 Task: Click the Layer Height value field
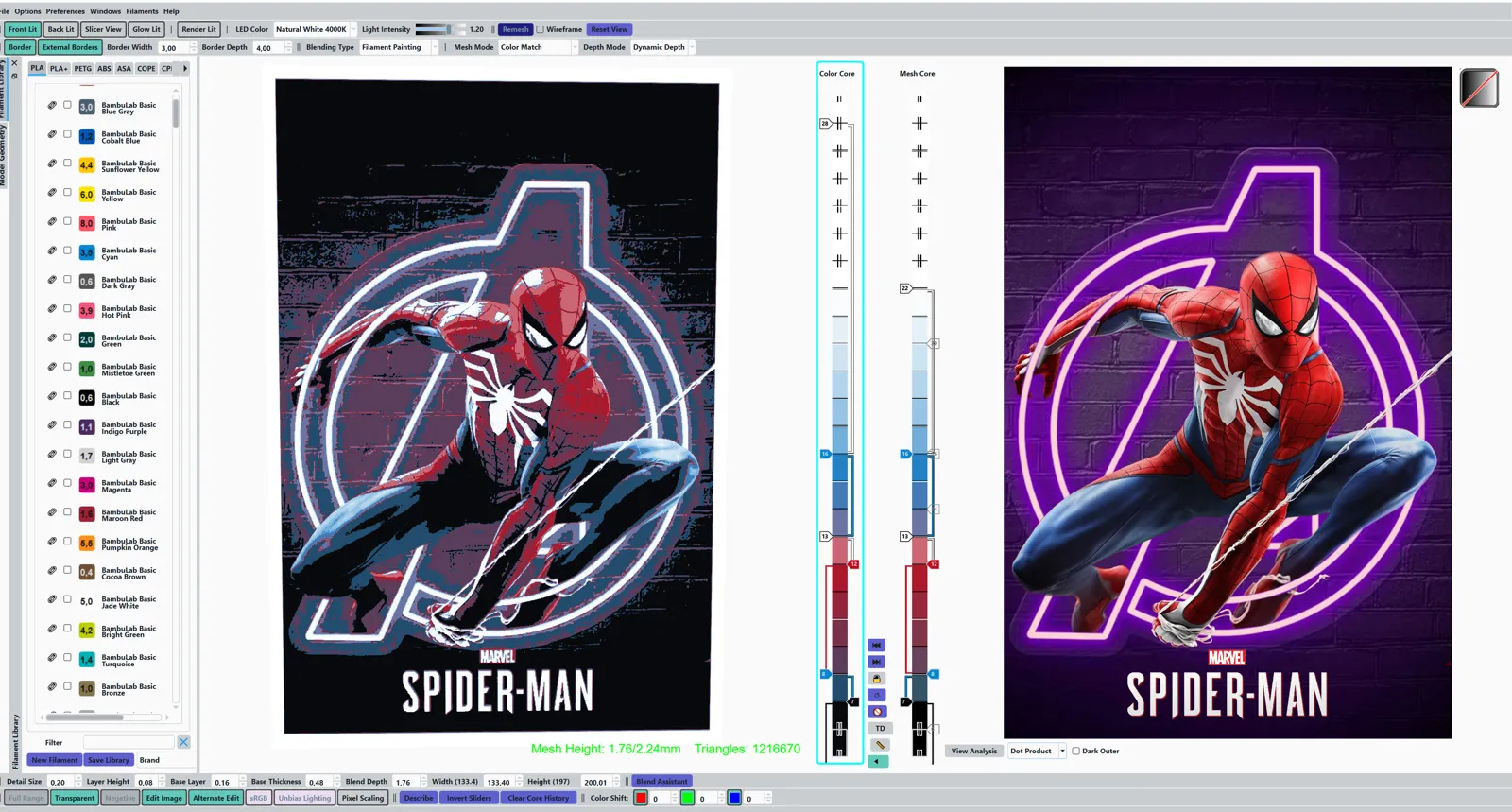(x=146, y=782)
